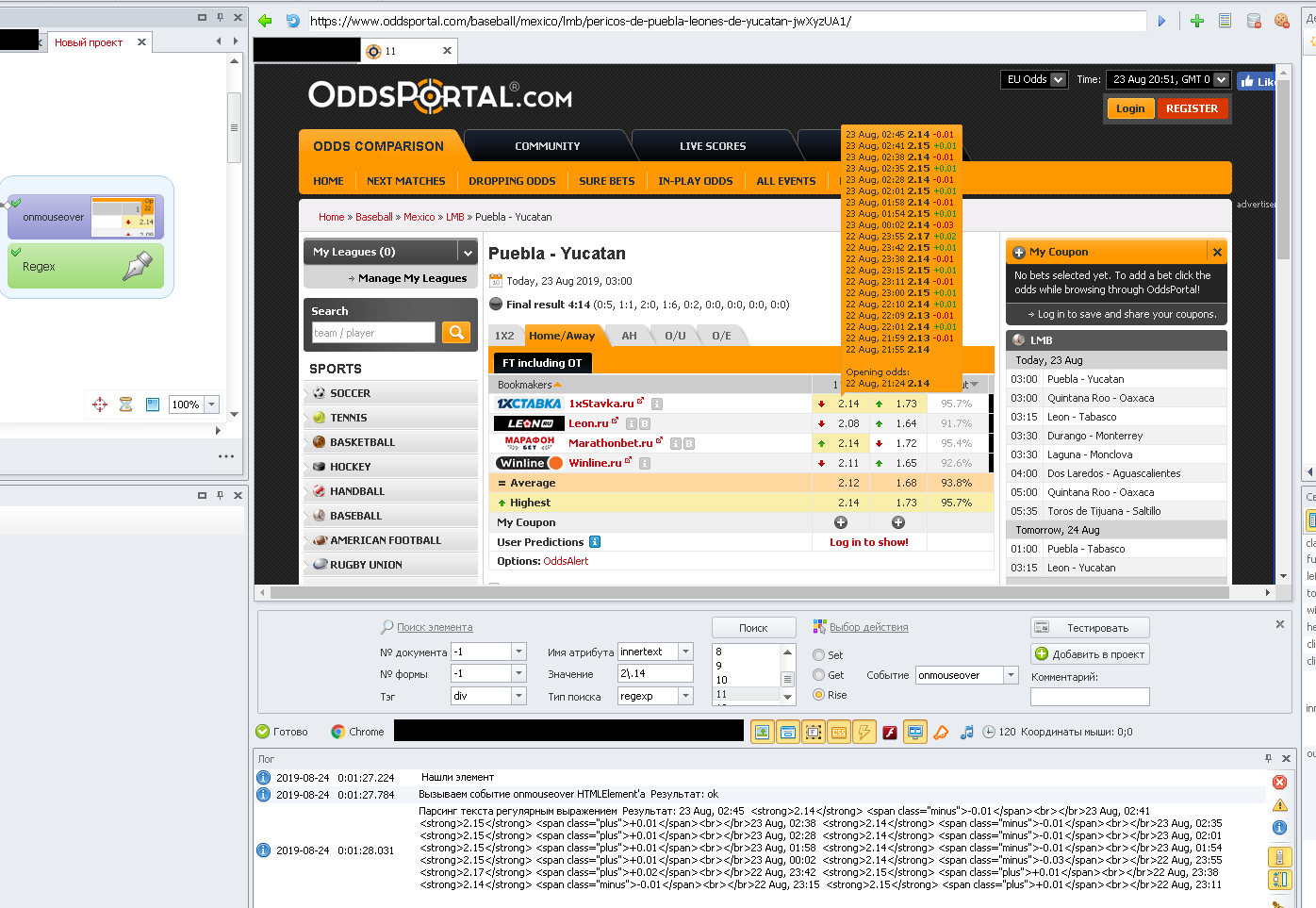Click Добавить в проект button
This screenshot has height=908, width=1316.
(x=1091, y=654)
